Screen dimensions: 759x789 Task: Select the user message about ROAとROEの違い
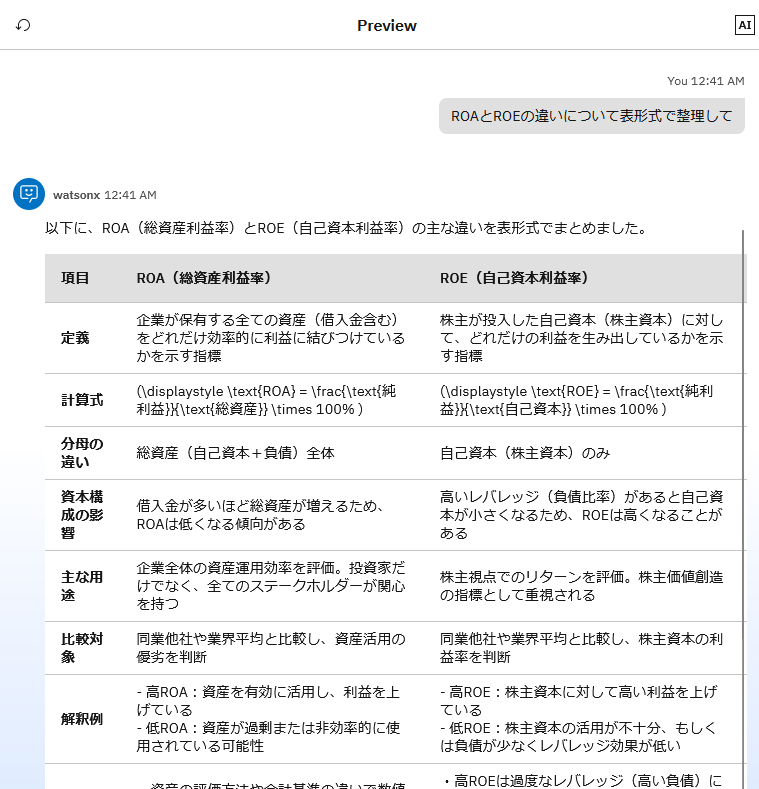pyautogui.click(x=591, y=116)
